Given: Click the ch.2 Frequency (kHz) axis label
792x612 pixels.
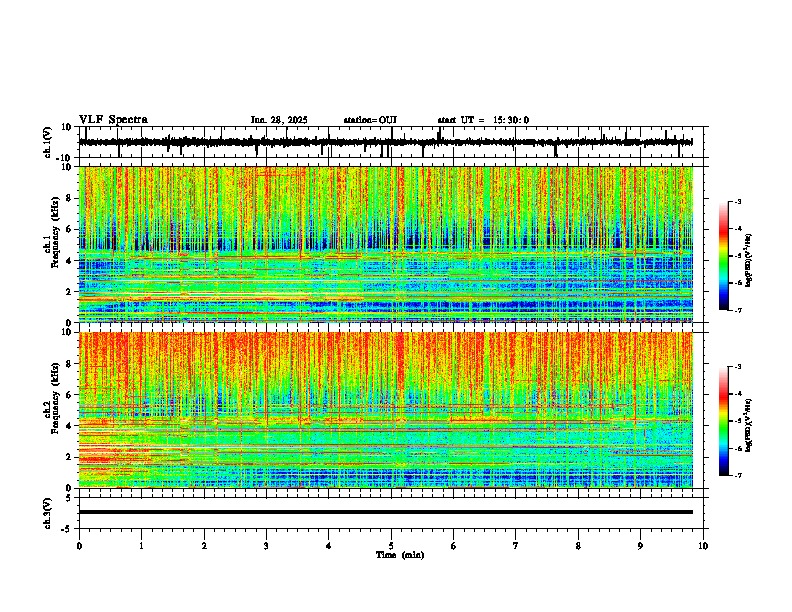Looking at the screenshot, I should (x=55, y=398).
